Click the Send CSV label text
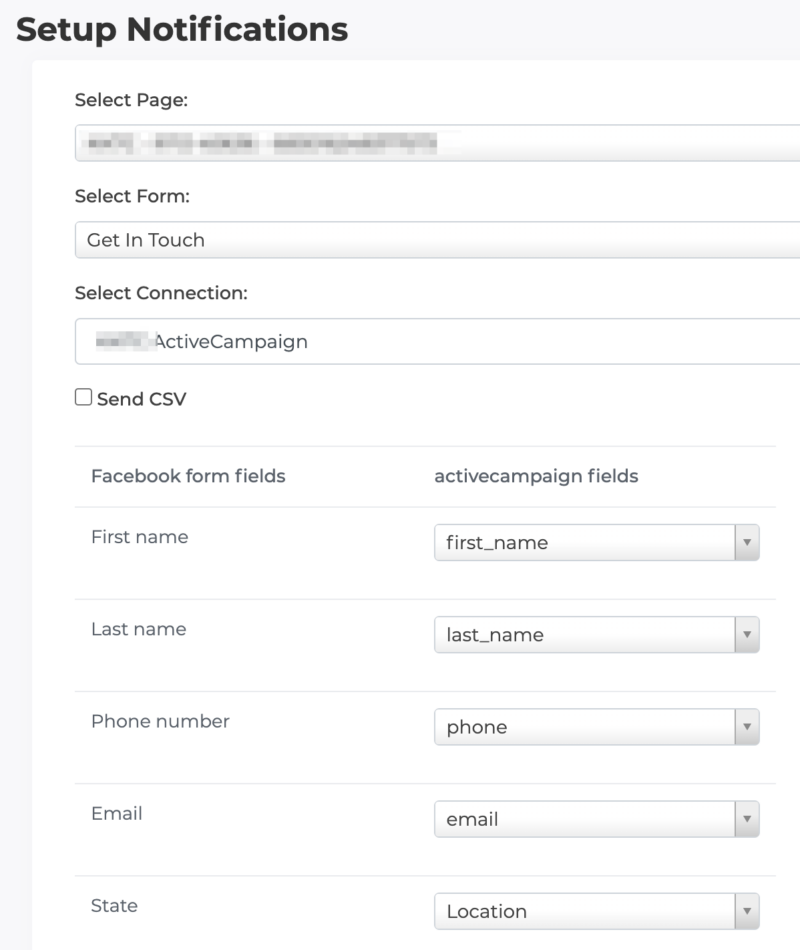800x950 pixels. pyautogui.click(x=141, y=399)
